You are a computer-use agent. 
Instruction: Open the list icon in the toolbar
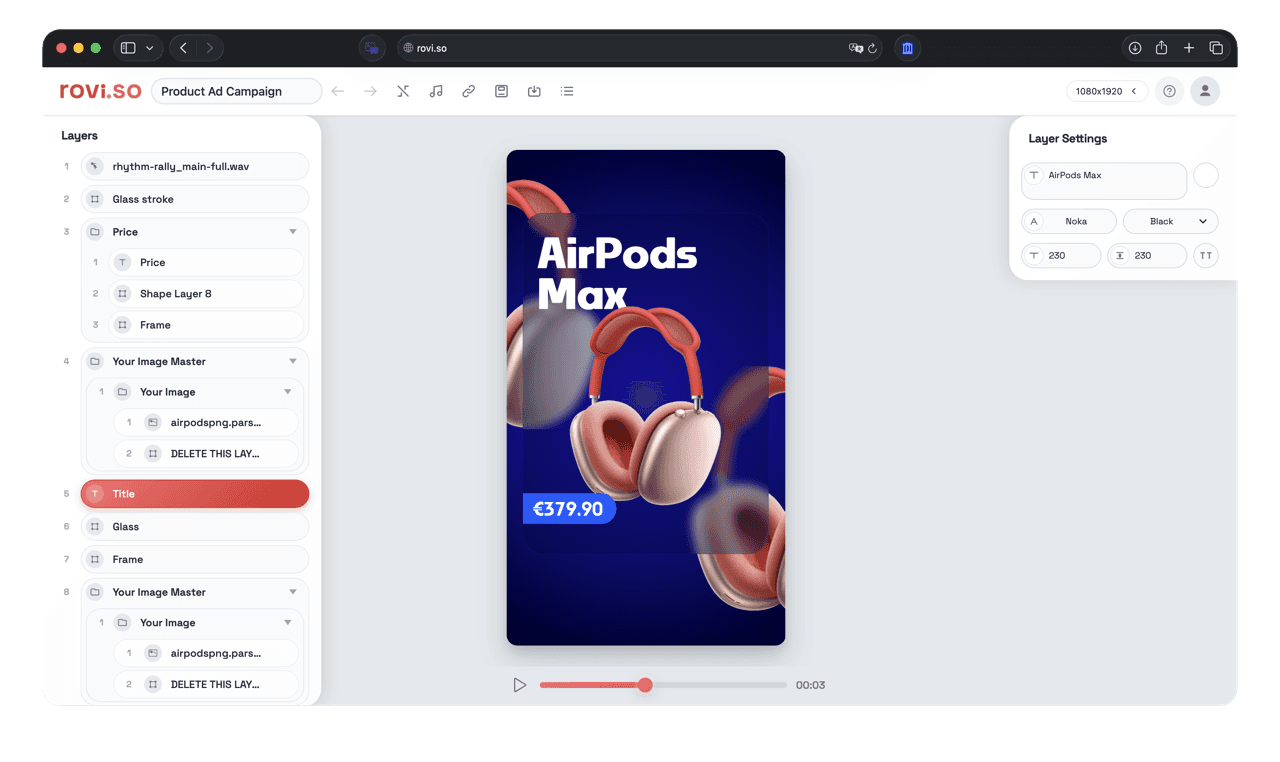coord(567,91)
